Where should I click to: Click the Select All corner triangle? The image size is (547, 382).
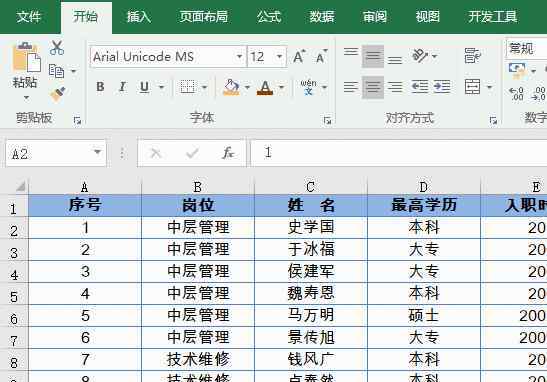[x=20, y=186]
